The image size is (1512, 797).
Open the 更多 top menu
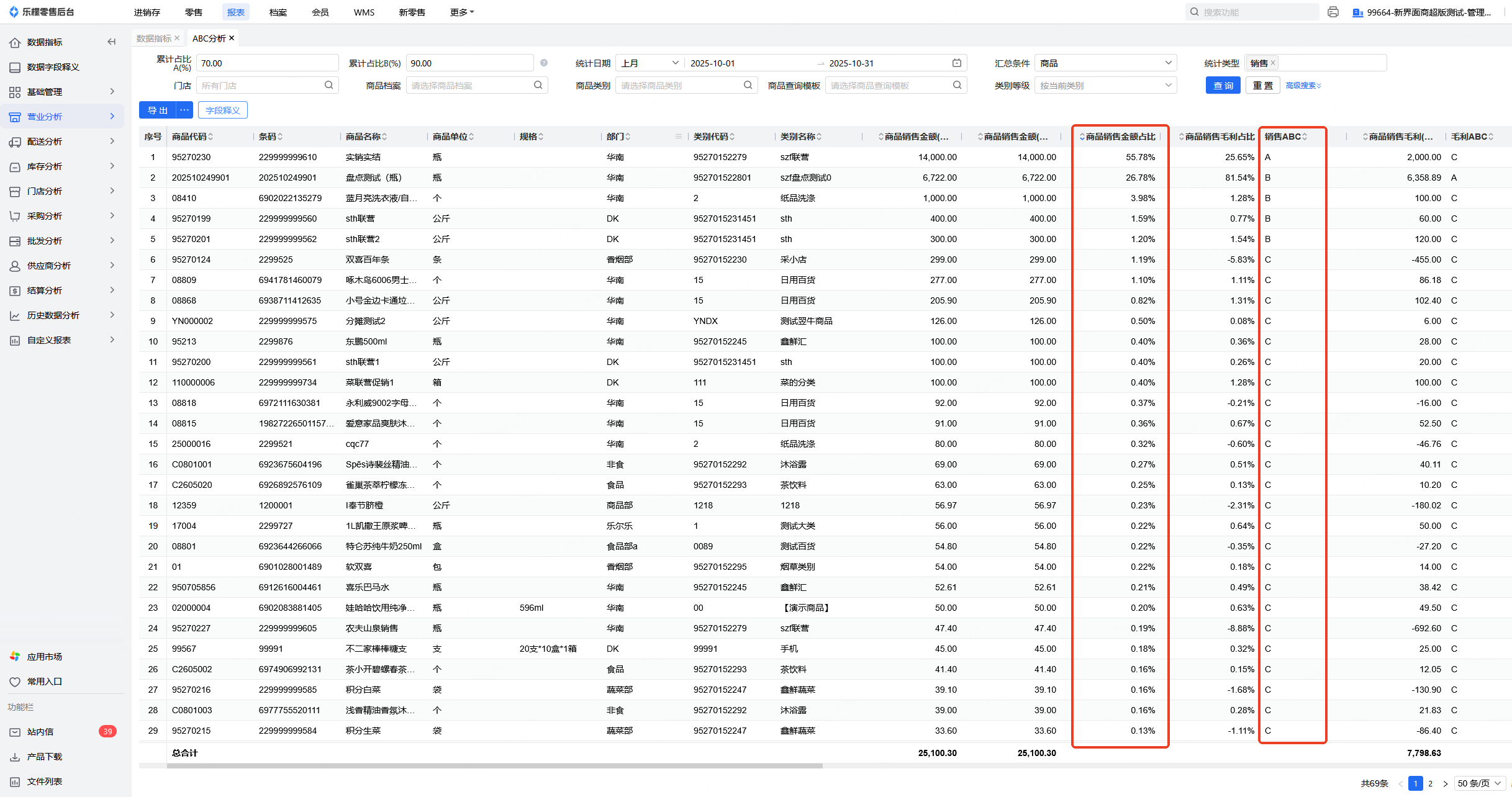(x=461, y=12)
